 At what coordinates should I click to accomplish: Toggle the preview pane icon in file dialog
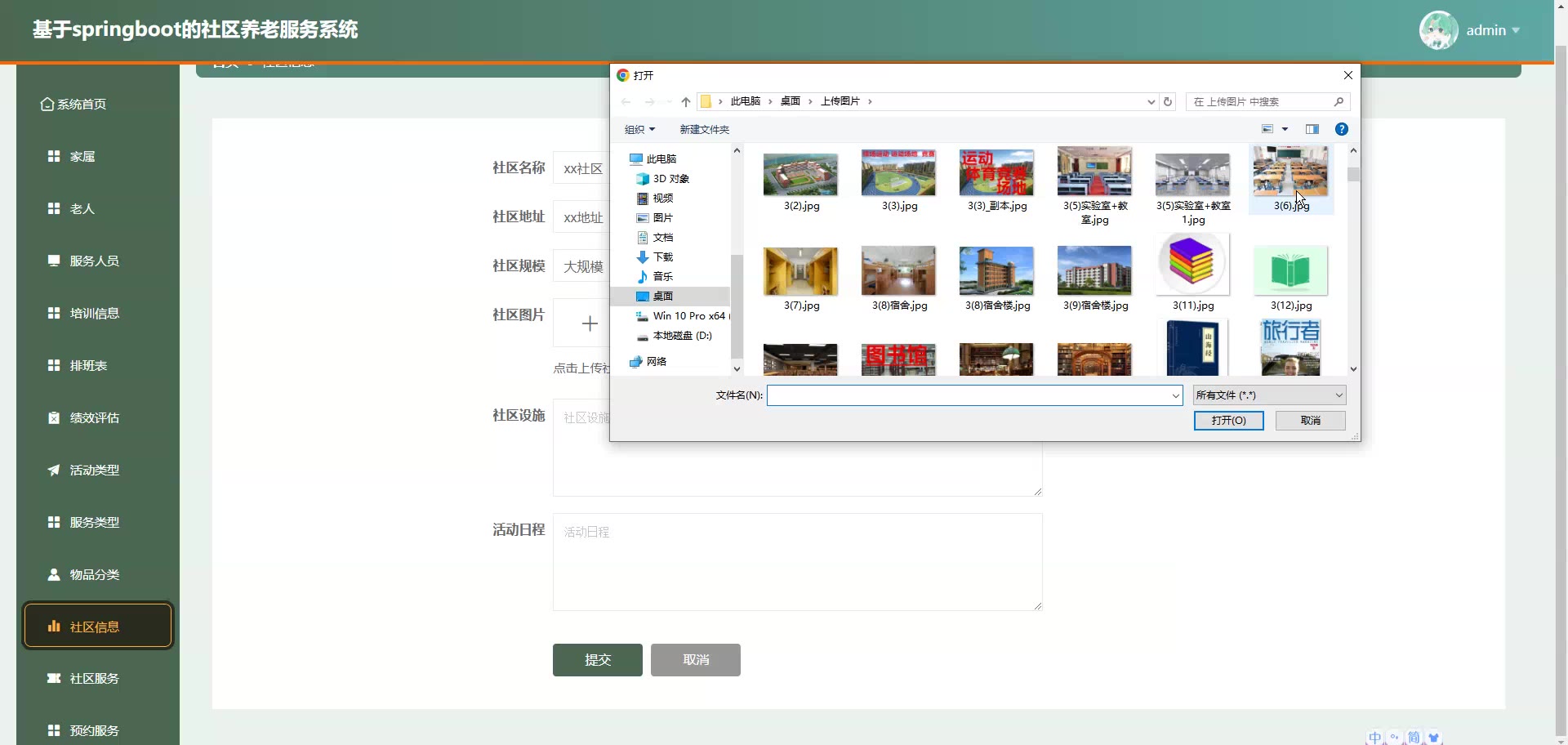point(1312,129)
